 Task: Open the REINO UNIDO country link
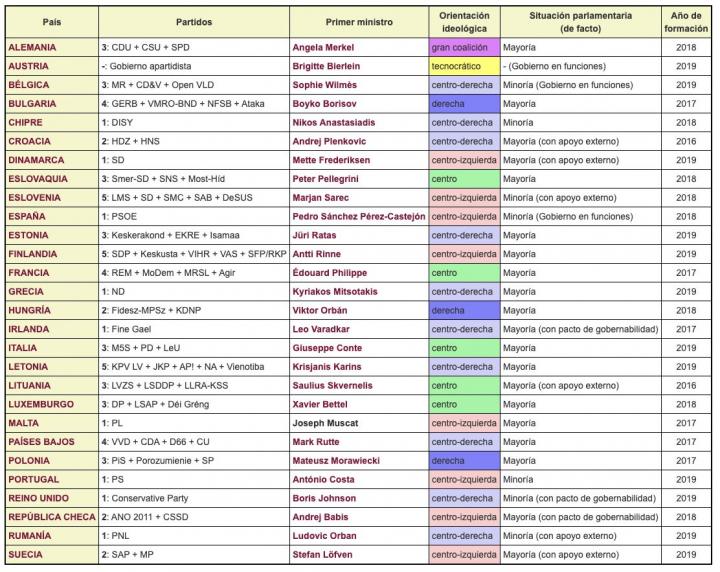39,498
